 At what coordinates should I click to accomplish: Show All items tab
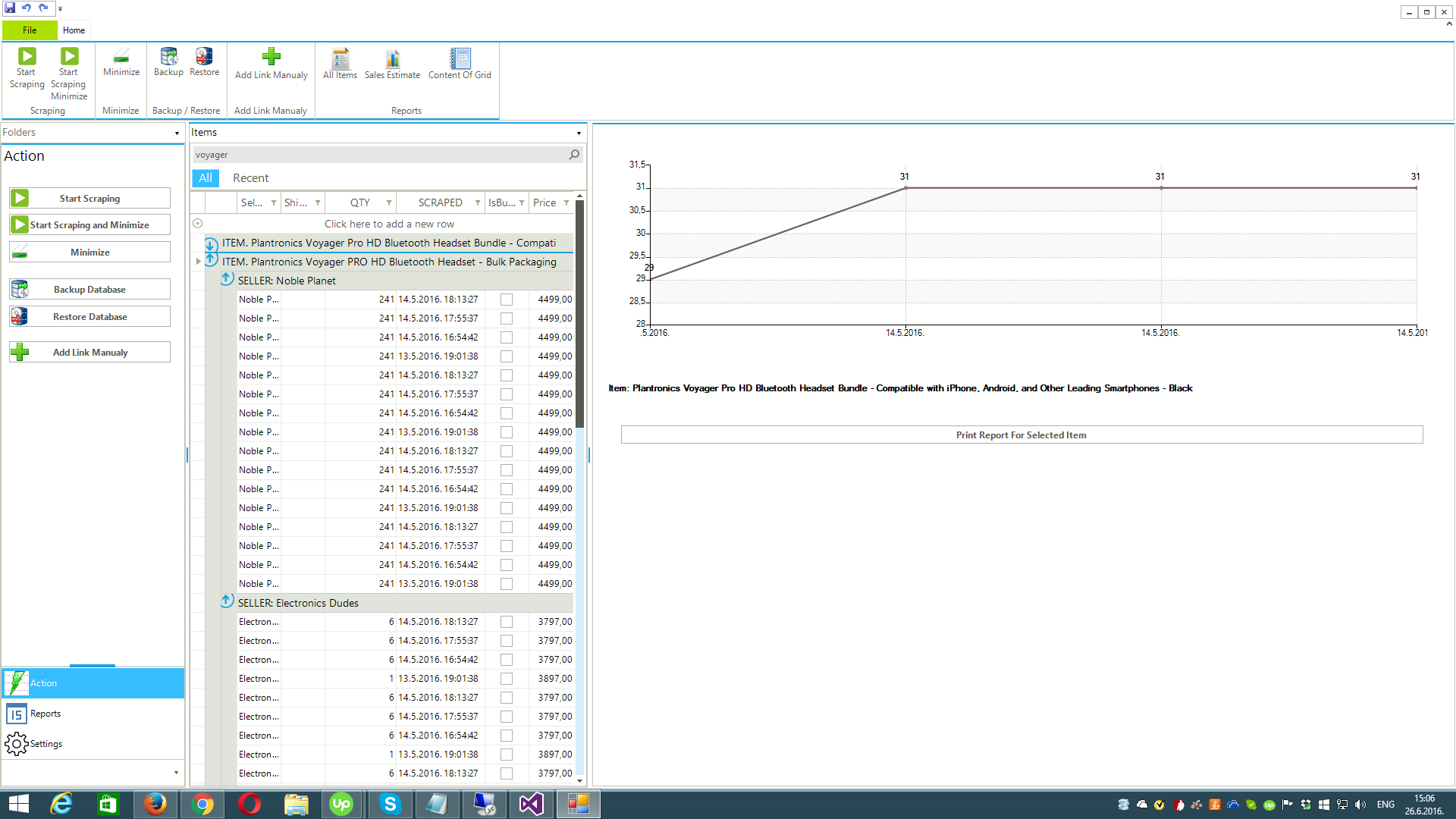(206, 178)
